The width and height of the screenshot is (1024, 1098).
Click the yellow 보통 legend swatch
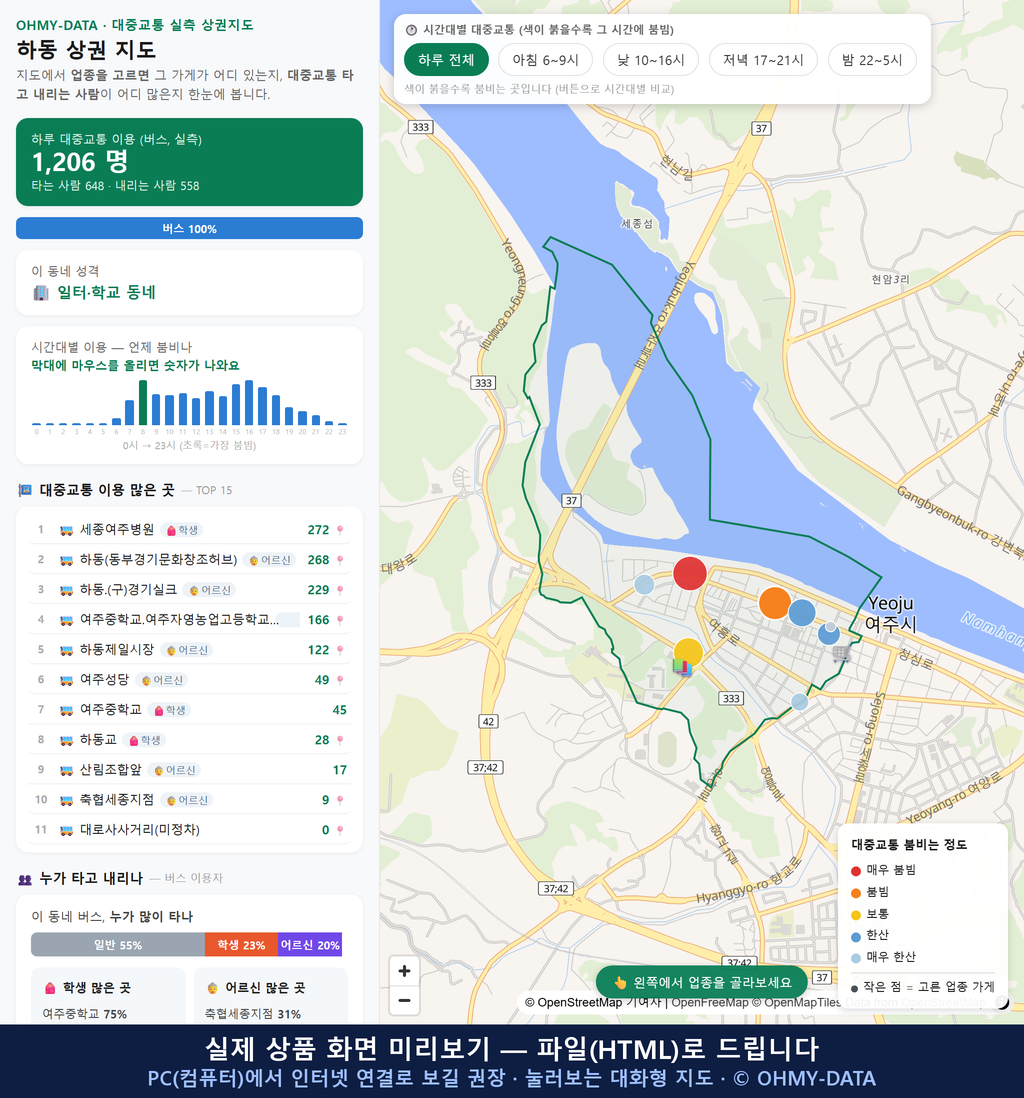coord(855,915)
